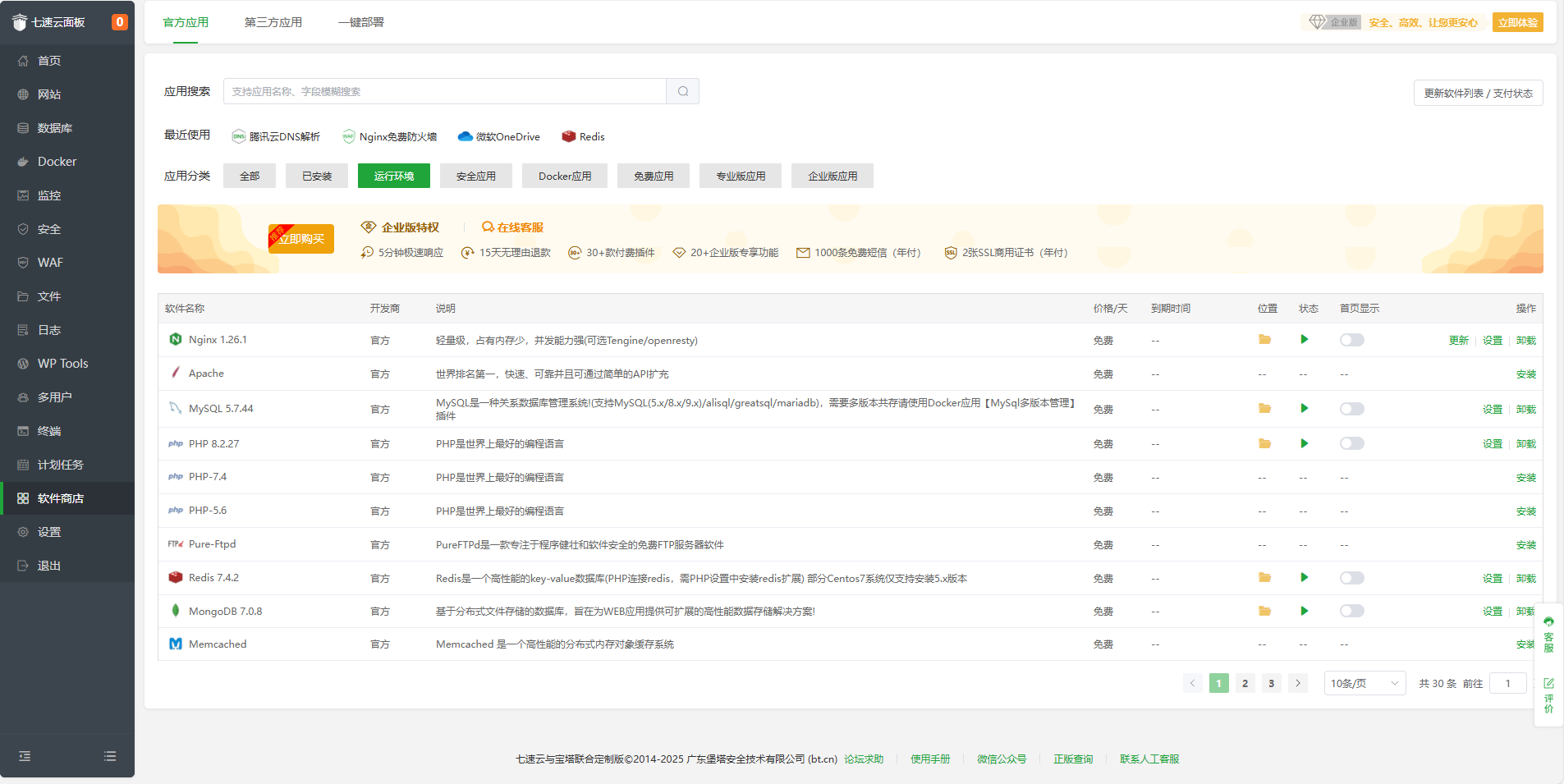This screenshot has height=784, width=1564.
Task: Filter by 全部 category
Action: (x=250, y=176)
